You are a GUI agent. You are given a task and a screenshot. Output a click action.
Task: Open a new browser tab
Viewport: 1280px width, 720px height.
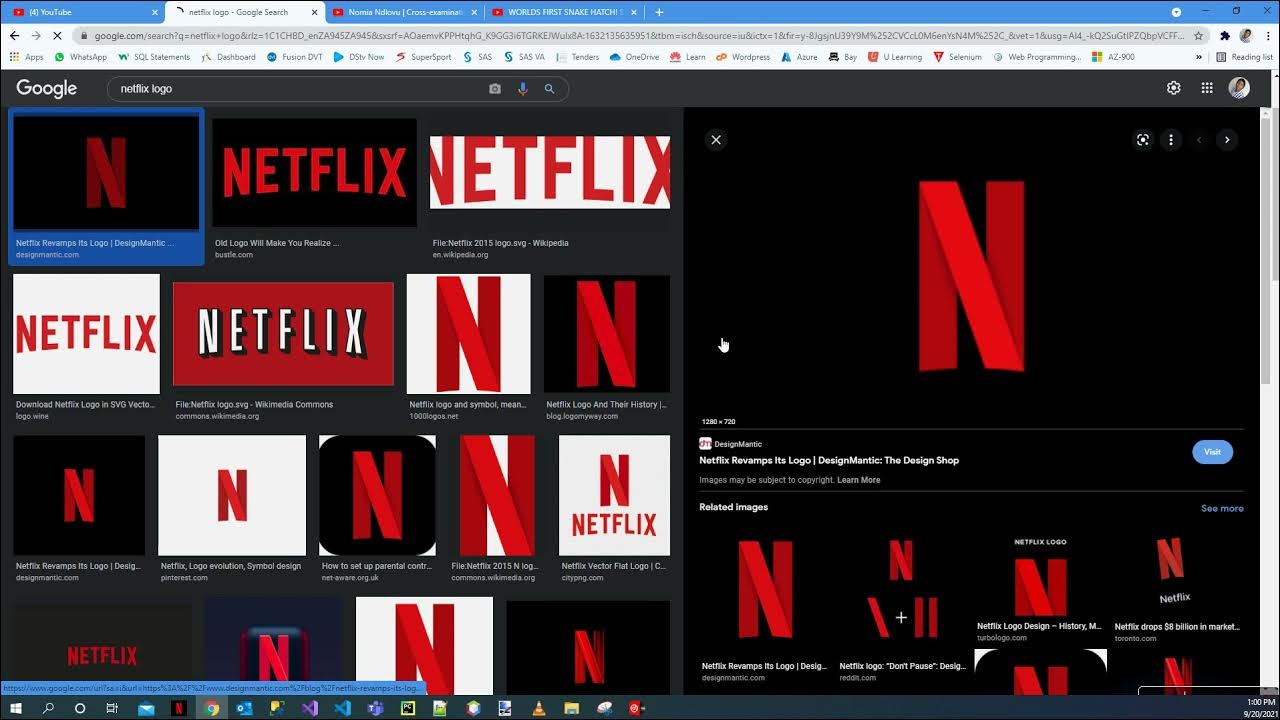coord(659,12)
